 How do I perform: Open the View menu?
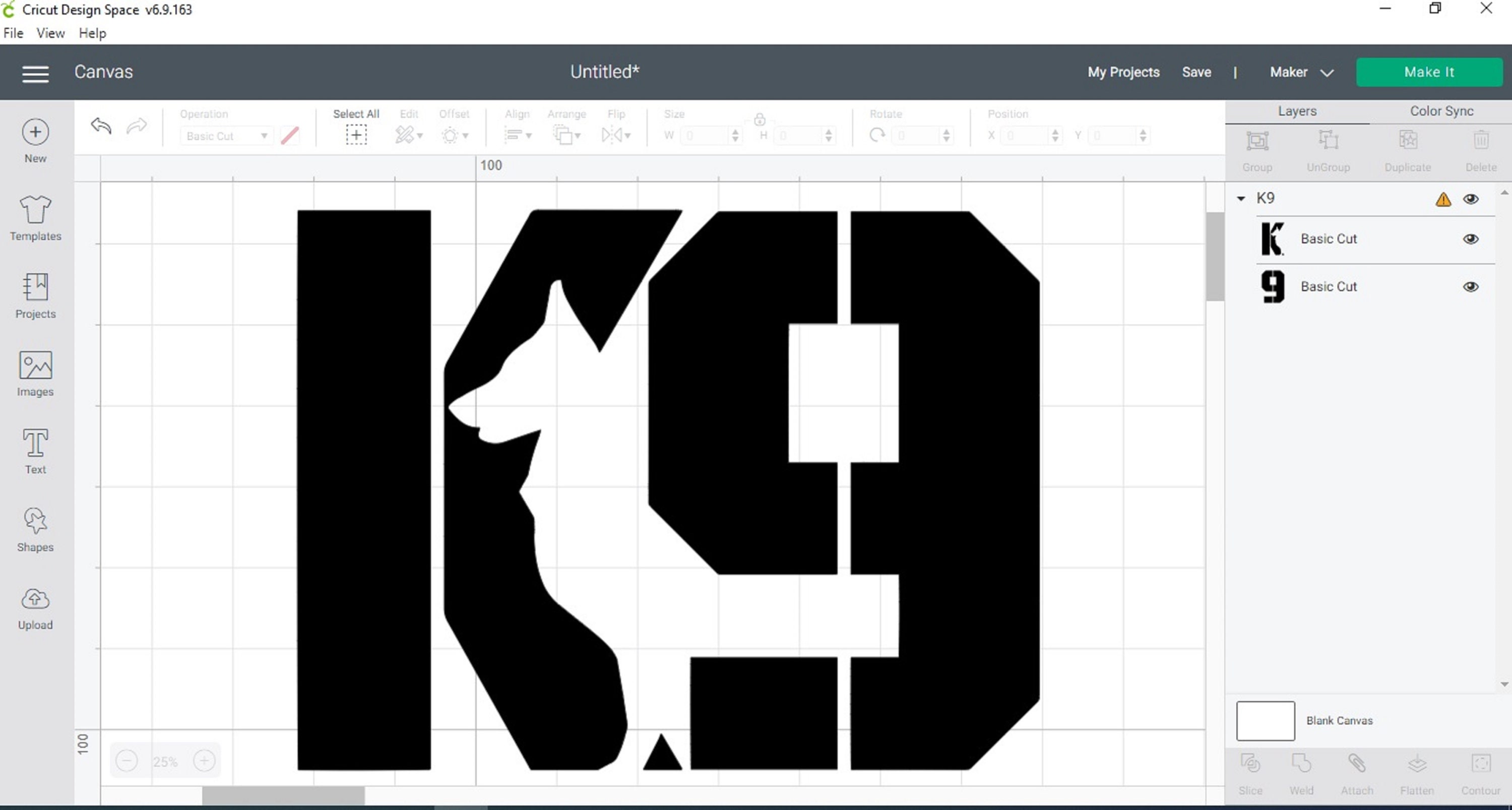(x=50, y=33)
